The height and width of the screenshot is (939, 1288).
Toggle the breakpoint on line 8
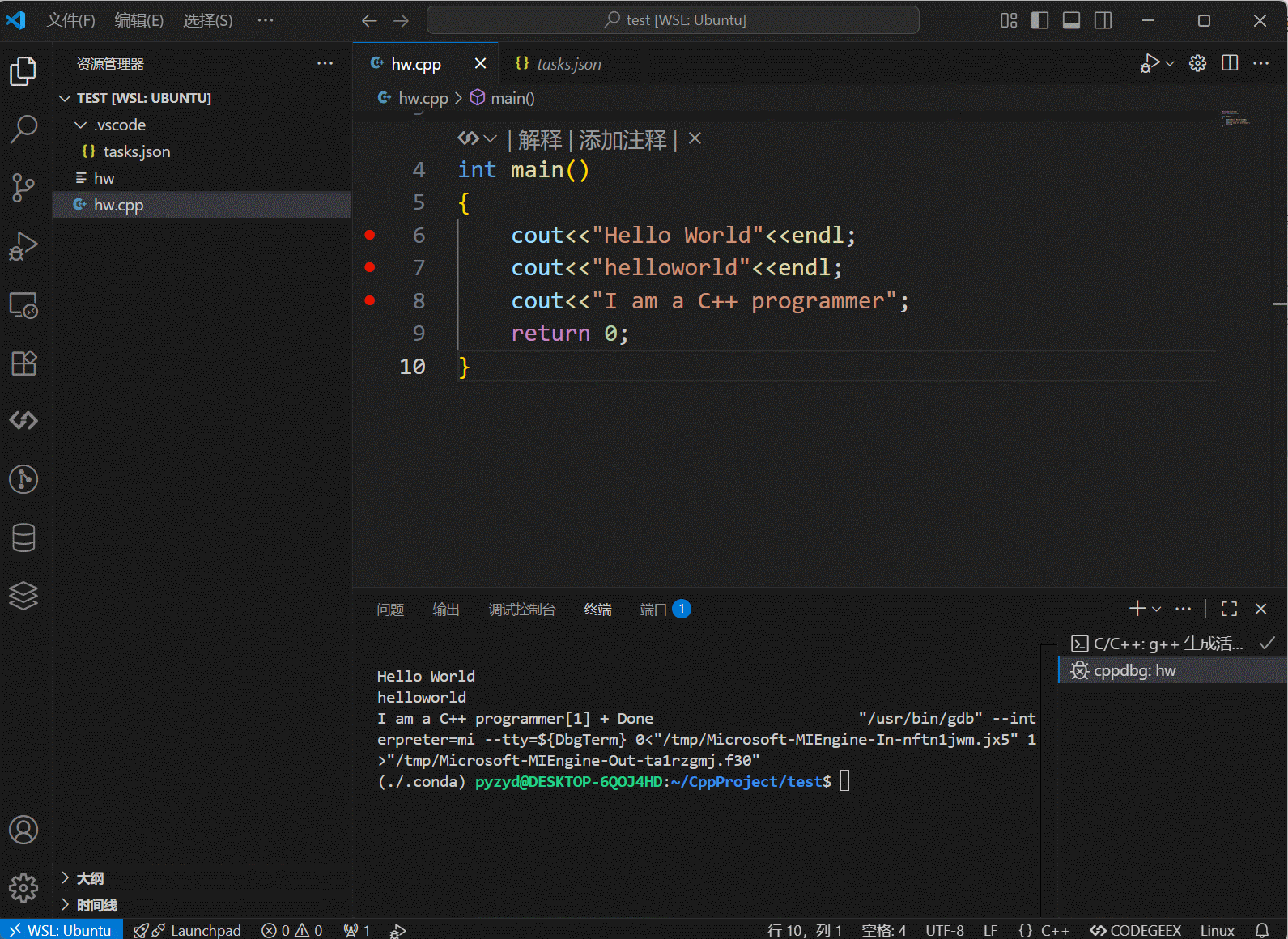370,300
